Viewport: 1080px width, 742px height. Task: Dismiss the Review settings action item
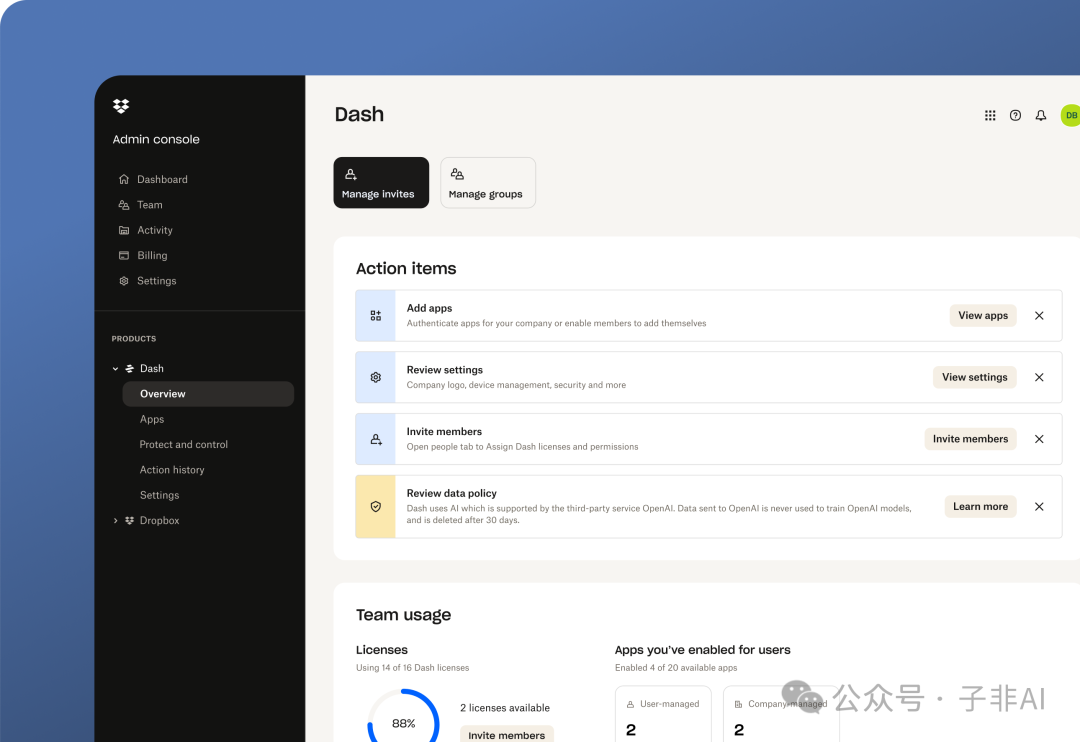(1039, 378)
